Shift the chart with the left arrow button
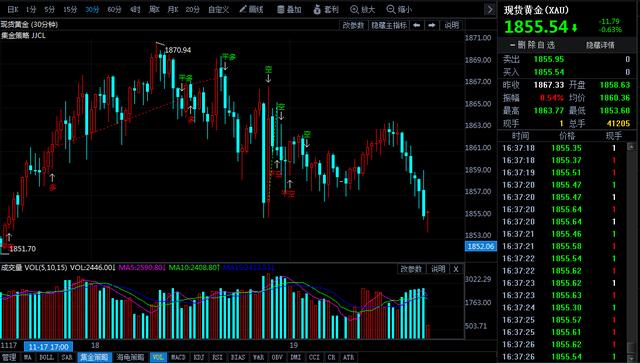Screen dimensions: 640x363 pos(416,25)
